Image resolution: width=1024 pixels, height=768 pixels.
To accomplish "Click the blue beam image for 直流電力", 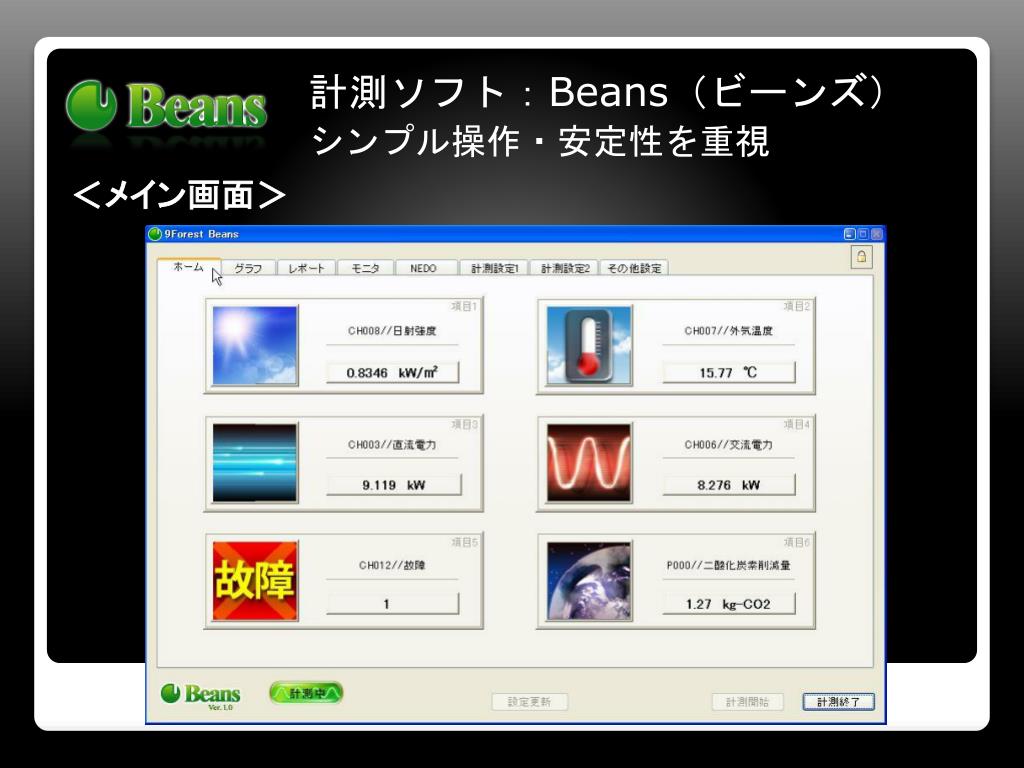I will [255, 462].
